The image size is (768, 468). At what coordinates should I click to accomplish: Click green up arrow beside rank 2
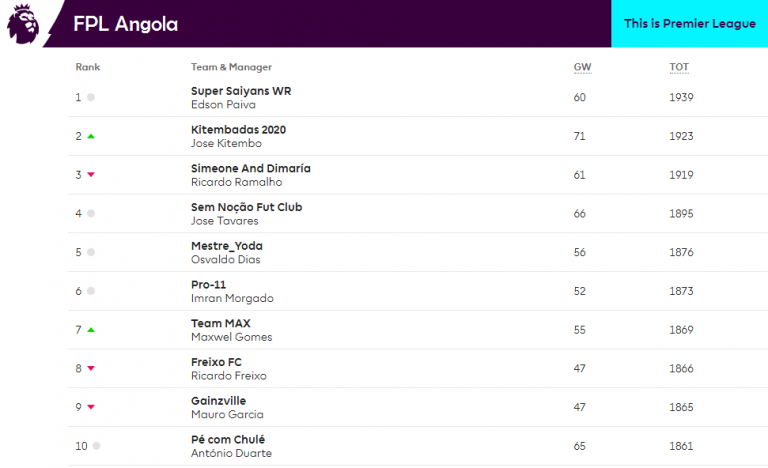pyautogui.click(x=91, y=136)
